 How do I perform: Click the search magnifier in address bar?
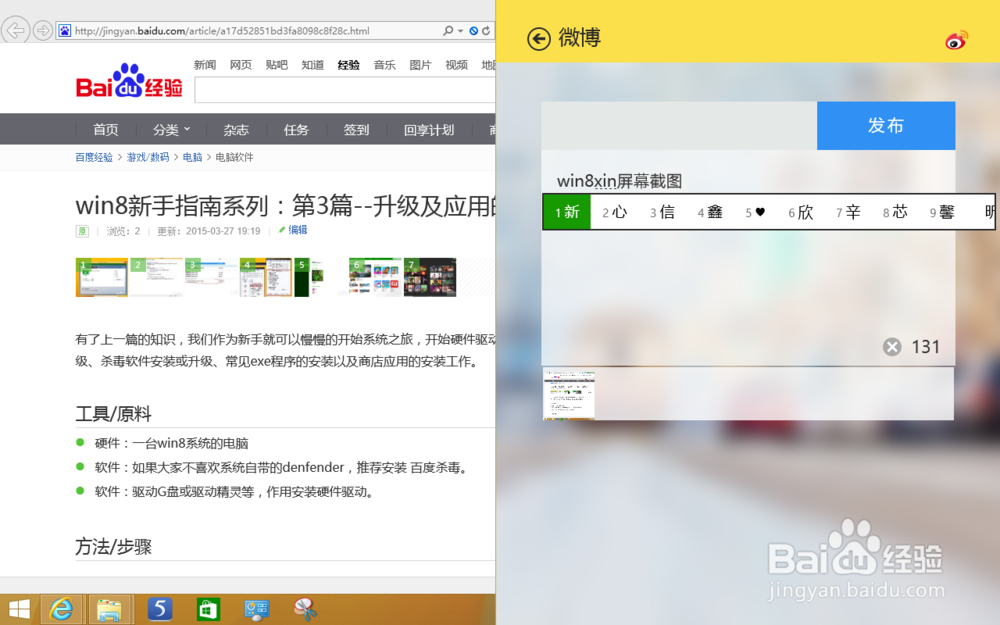tap(448, 30)
